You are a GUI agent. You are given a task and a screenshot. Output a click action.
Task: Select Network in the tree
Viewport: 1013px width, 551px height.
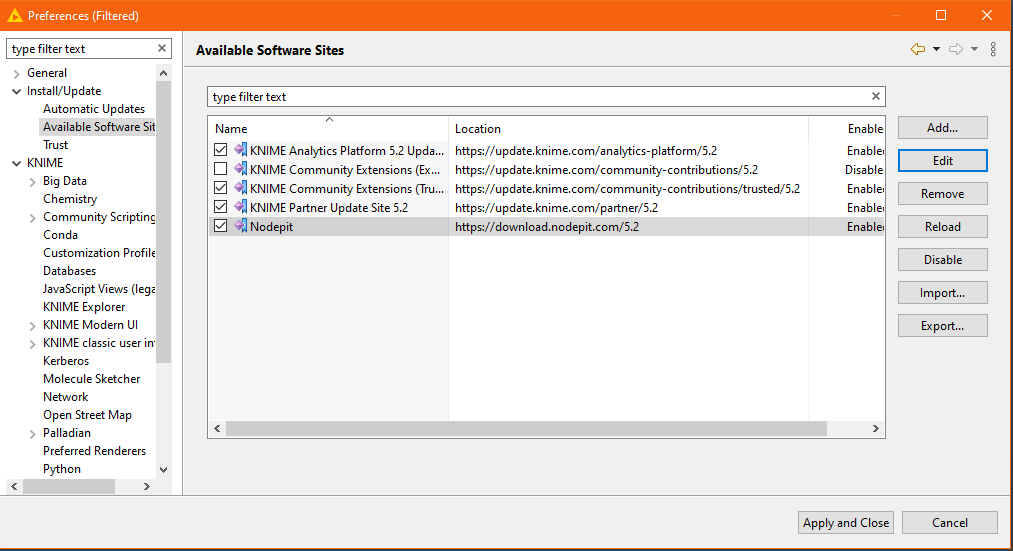click(65, 397)
